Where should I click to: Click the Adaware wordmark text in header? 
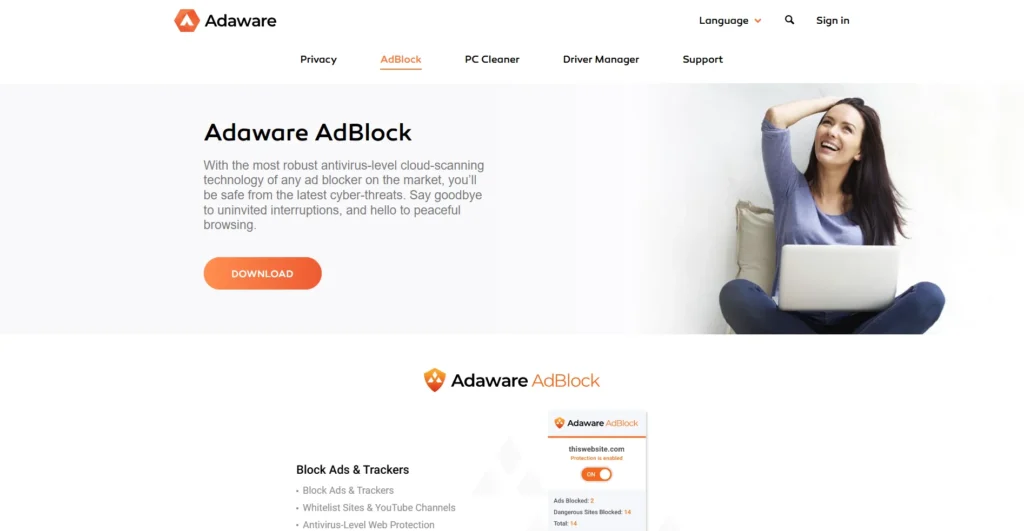click(240, 21)
